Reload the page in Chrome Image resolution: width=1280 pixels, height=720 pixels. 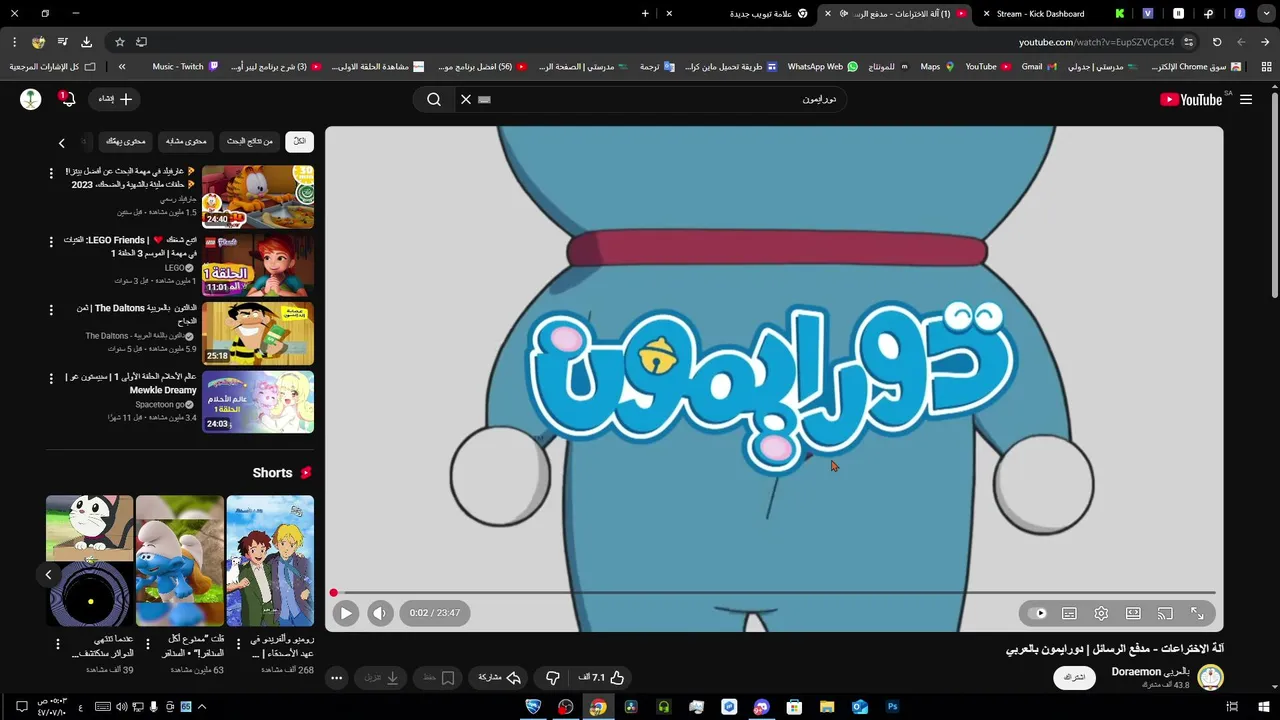pyautogui.click(x=1217, y=42)
